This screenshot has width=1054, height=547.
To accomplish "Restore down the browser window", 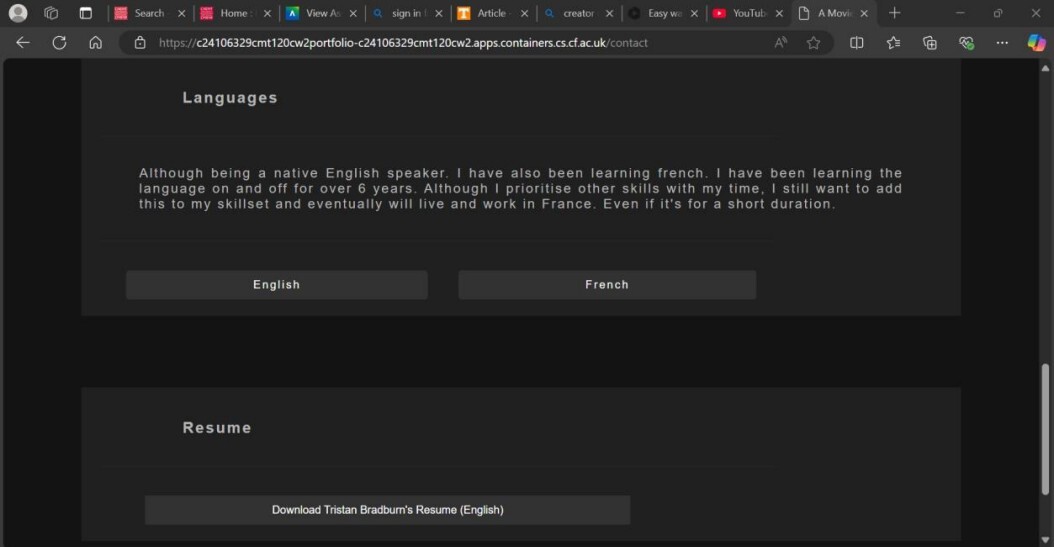I will pos(998,13).
